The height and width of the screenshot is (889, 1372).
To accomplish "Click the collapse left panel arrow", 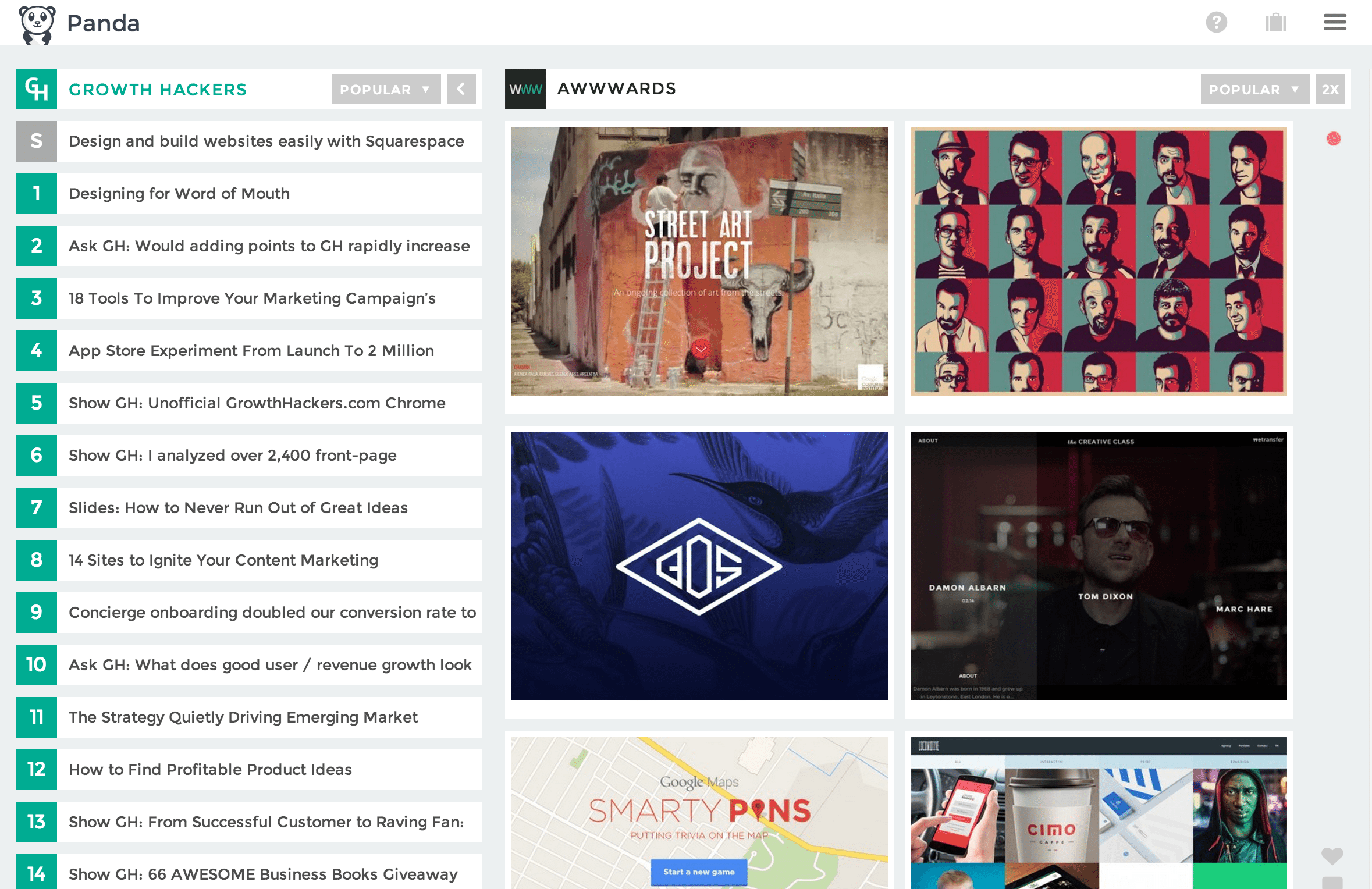I will pyautogui.click(x=462, y=89).
